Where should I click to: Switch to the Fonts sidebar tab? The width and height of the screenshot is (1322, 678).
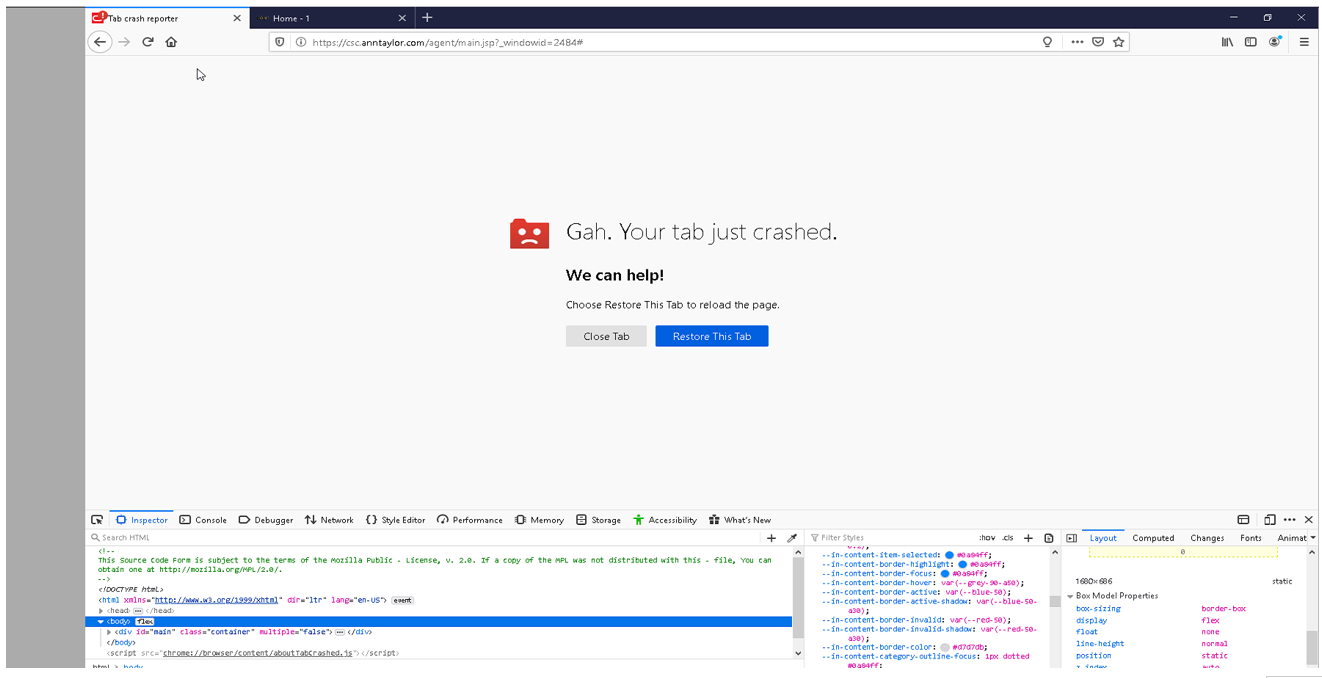tap(1251, 538)
